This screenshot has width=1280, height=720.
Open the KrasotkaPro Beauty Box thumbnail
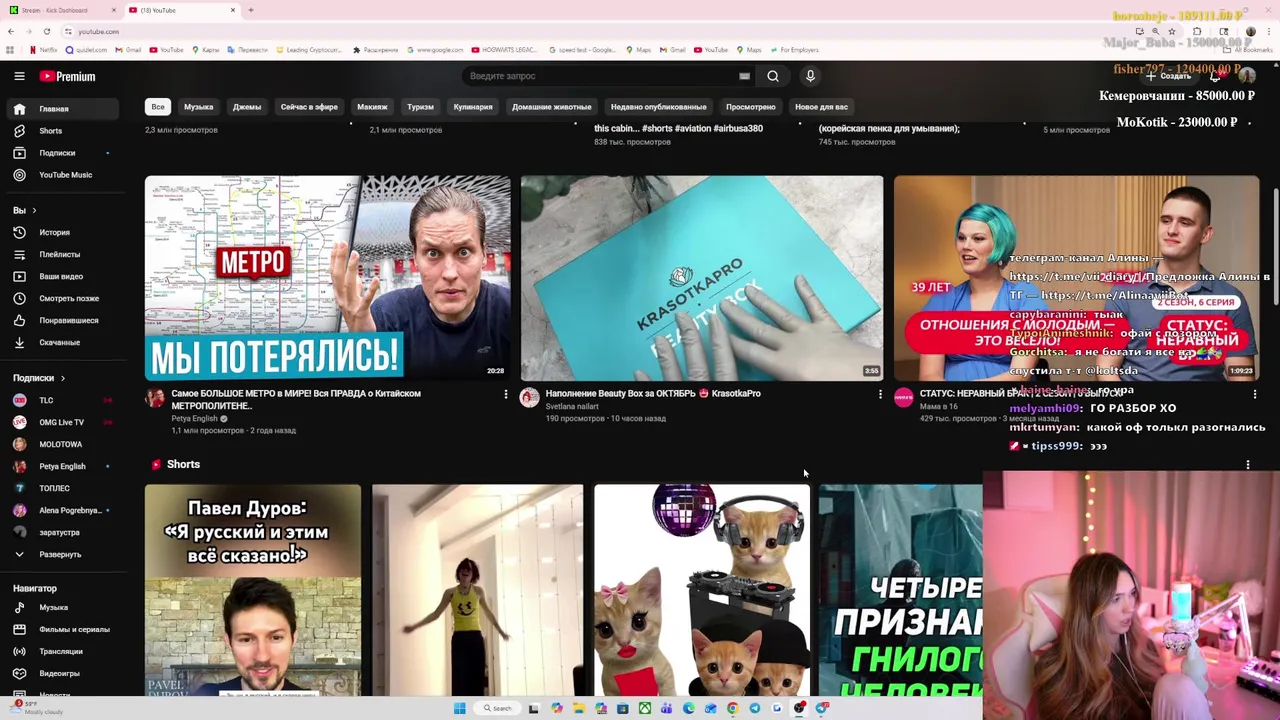coord(702,278)
